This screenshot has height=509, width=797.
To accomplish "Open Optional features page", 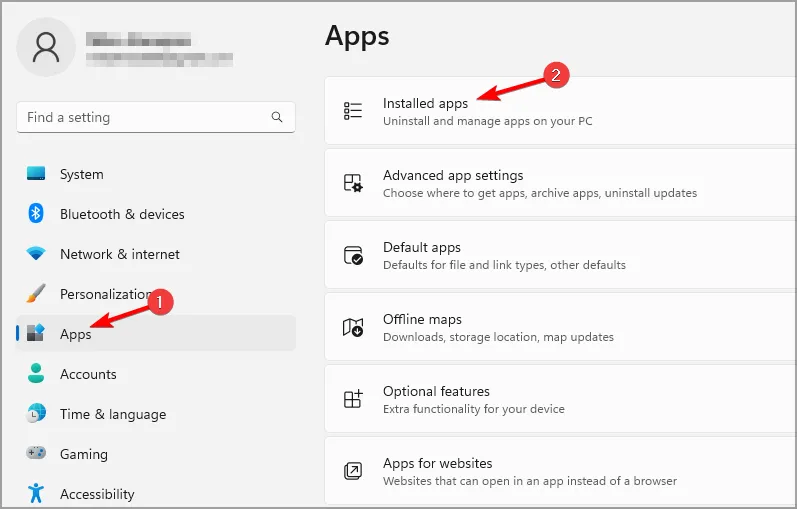I will pyautogui.click(x=561, y=399).
